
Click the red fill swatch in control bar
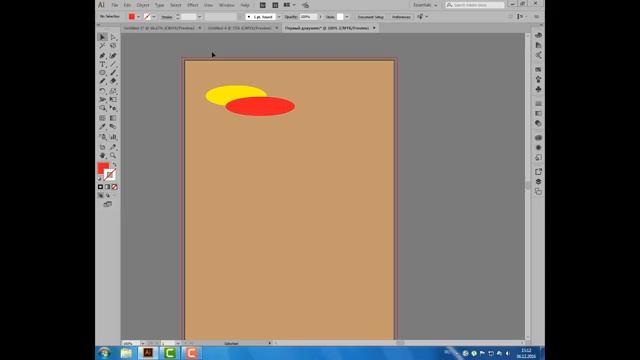[x=131, y=17]
